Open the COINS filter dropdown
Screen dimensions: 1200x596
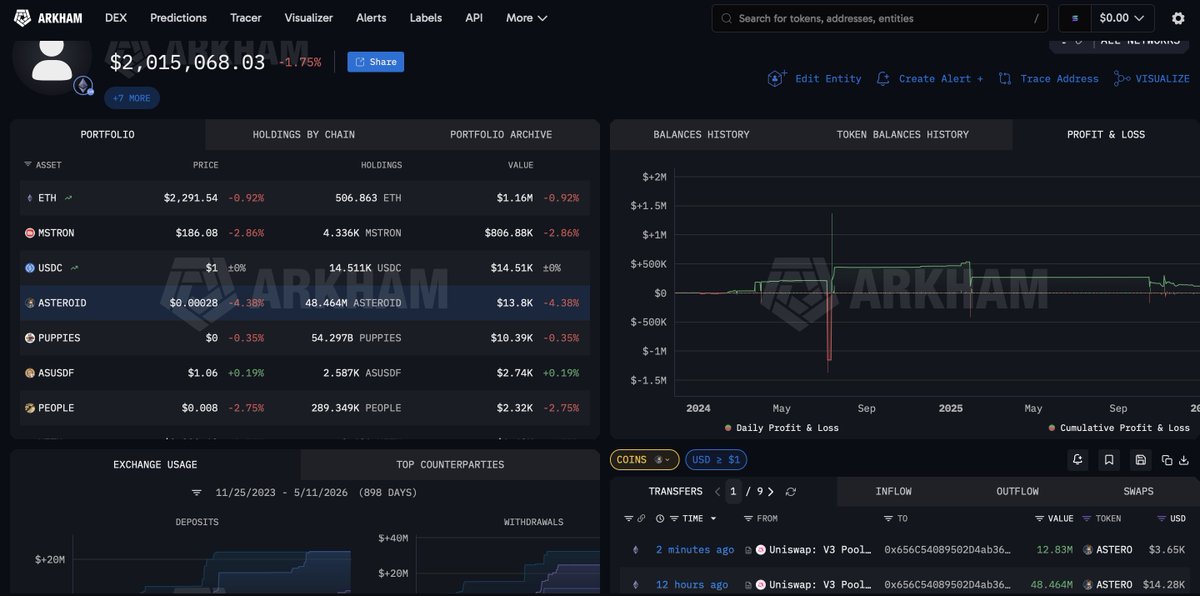click(x=645, y=460)
